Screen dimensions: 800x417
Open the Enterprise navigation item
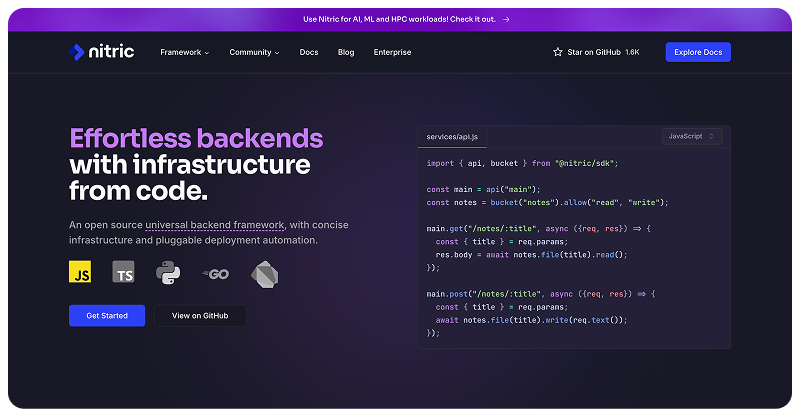click(x=392, y=52)
